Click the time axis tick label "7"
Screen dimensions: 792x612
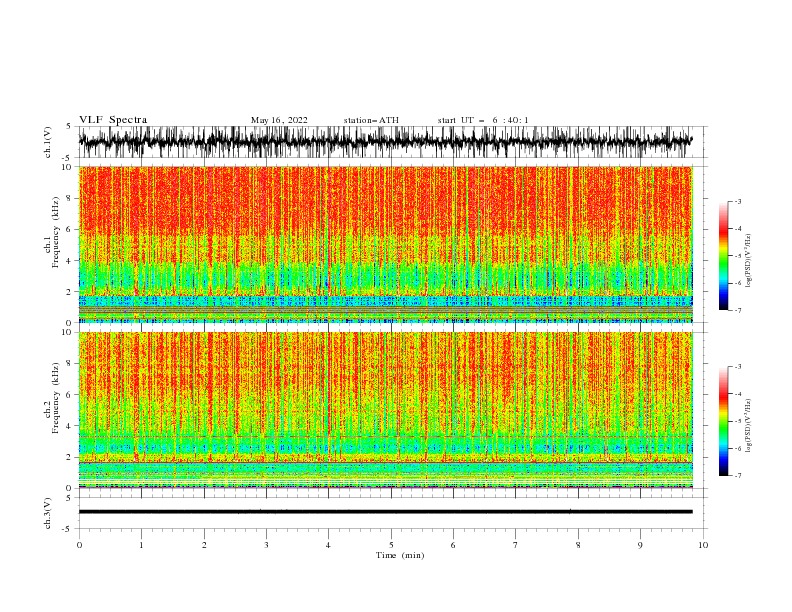(x=516, y=545)
